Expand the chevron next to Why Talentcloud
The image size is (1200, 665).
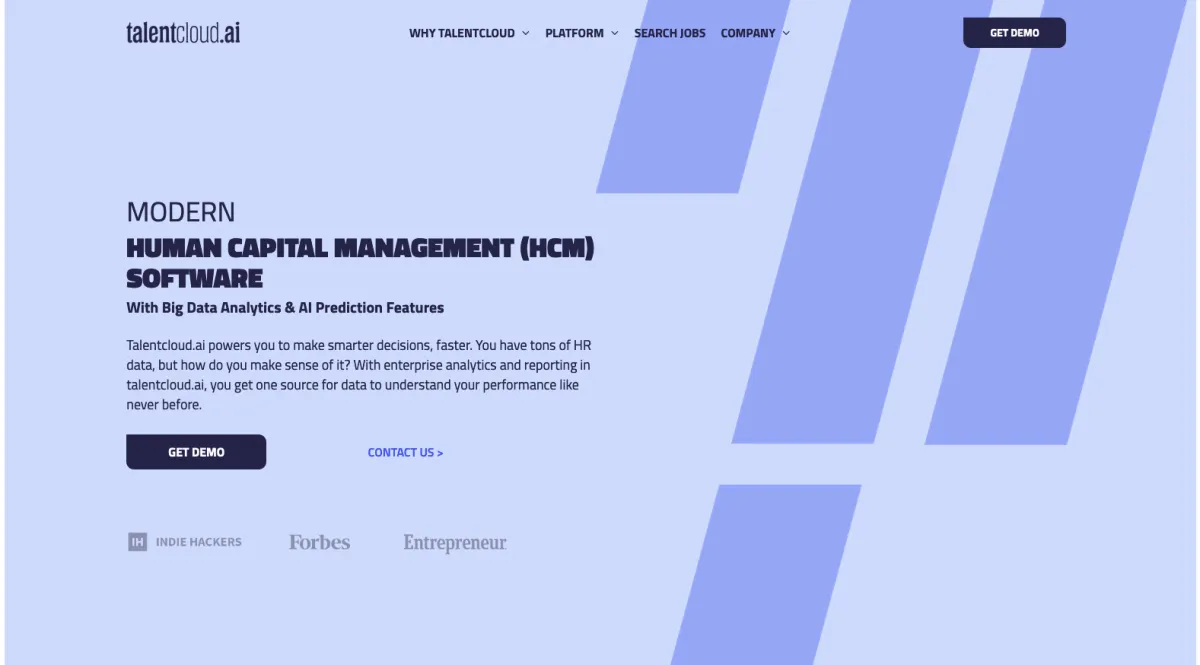pyautogui.click(x=525, y=33)
